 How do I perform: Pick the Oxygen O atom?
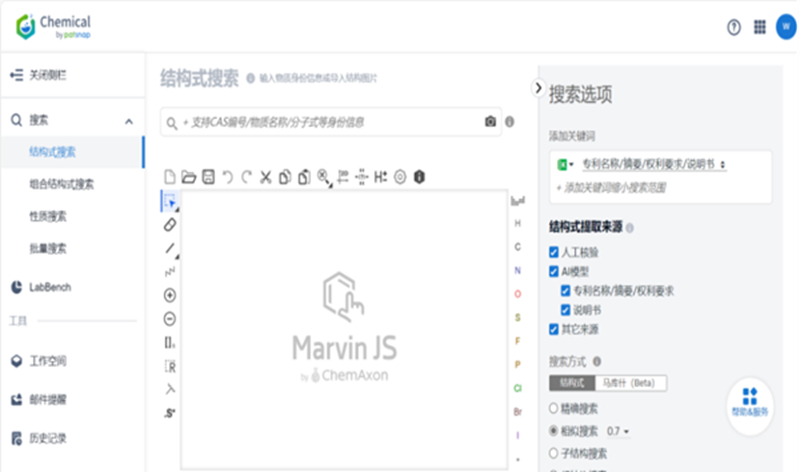[x=517, y=294]
